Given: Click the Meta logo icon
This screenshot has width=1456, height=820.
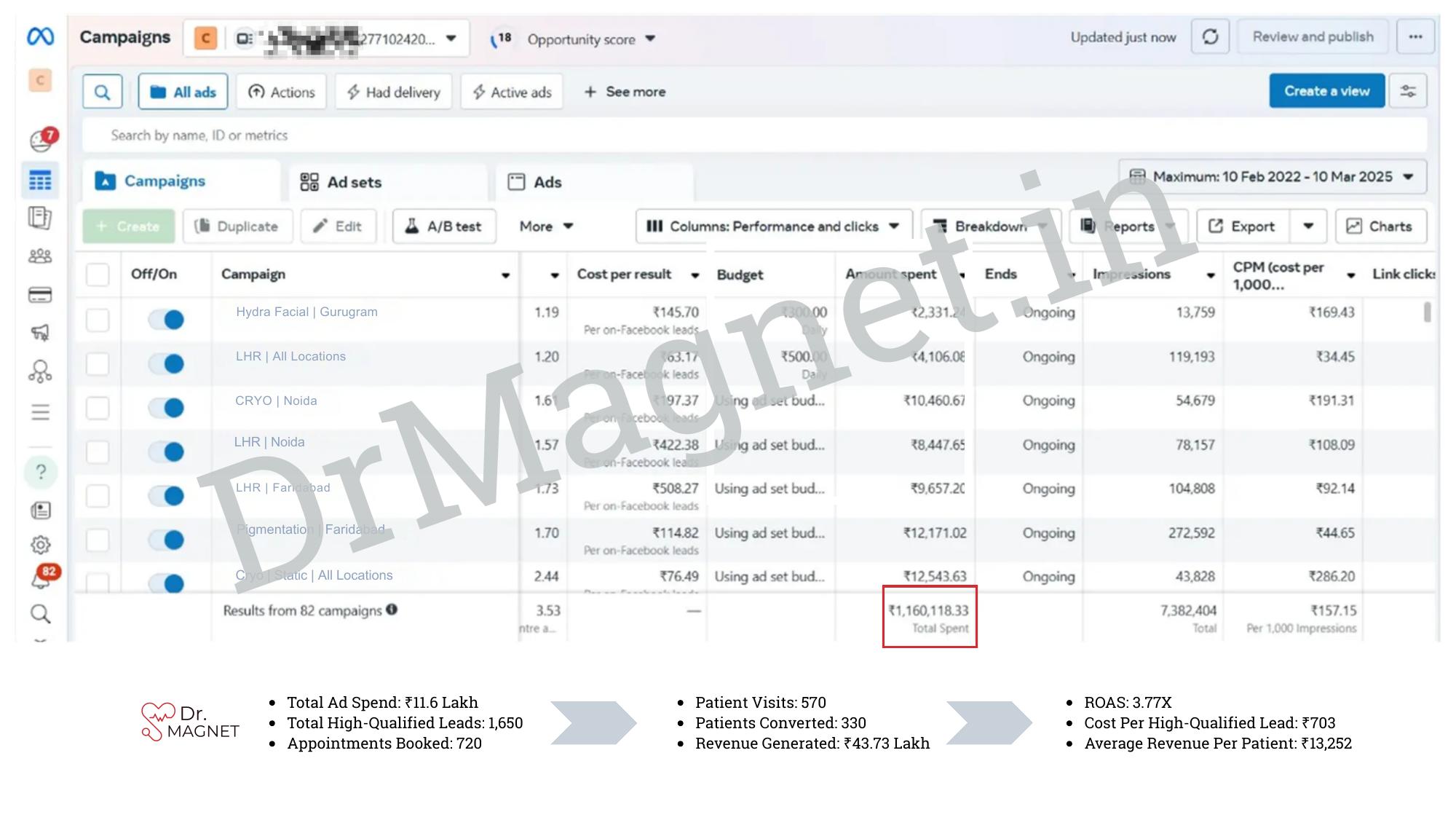Looking at the screenshot, I should pos(40,36).
